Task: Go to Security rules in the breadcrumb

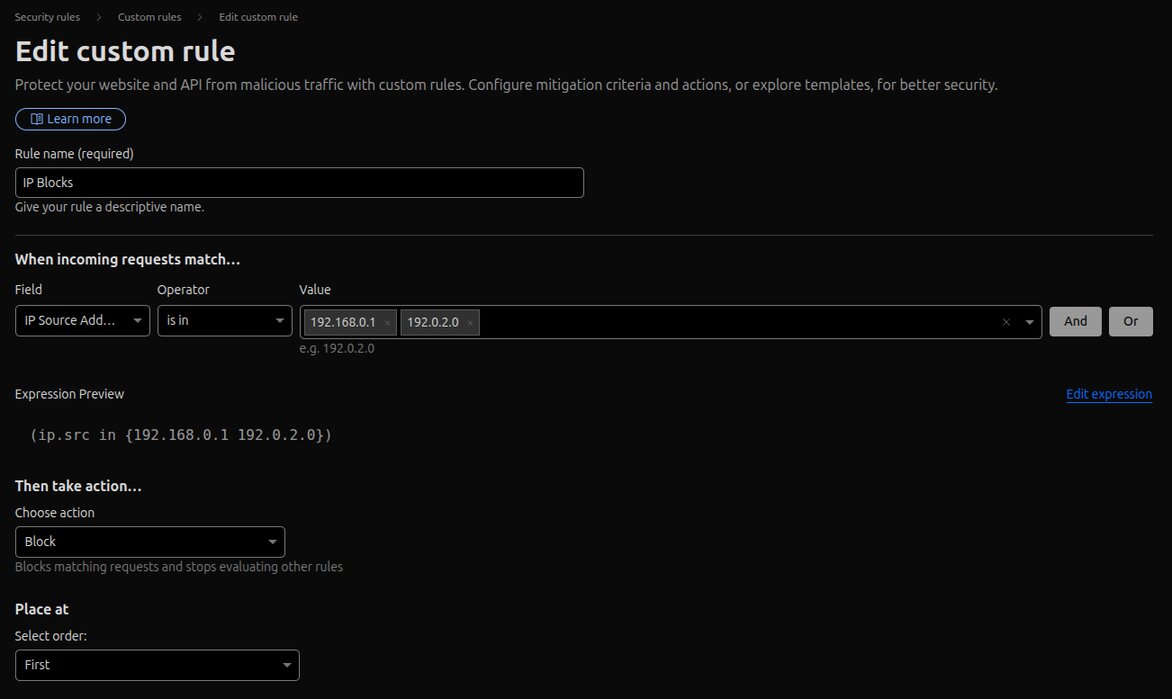Action: pos(47,17)
